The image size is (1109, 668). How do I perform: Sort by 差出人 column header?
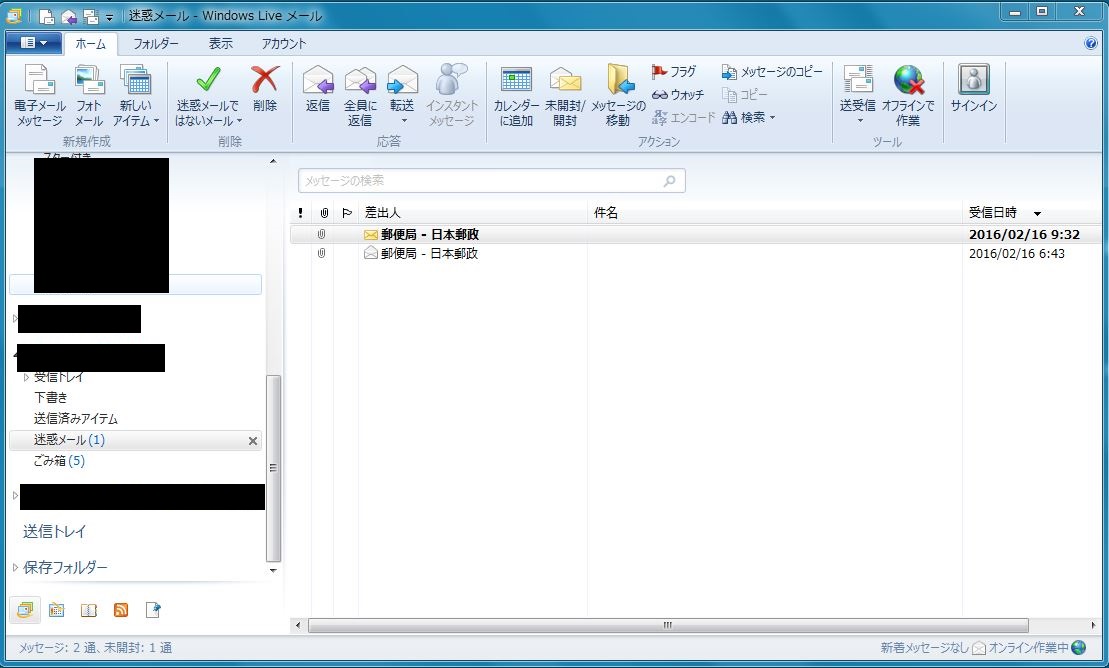point(472,212)
